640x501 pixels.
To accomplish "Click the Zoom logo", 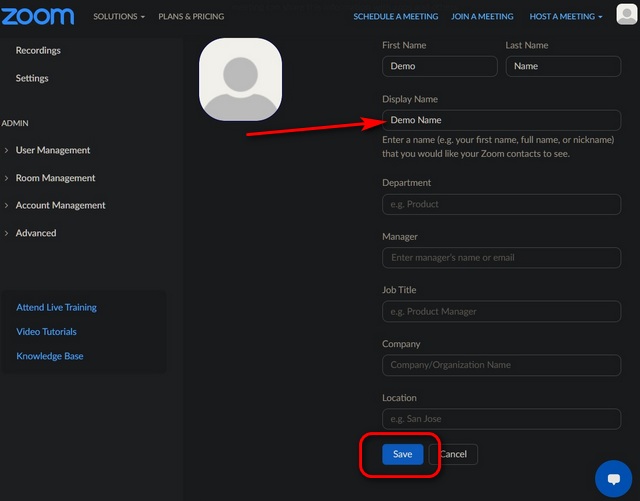I will 38,16.
